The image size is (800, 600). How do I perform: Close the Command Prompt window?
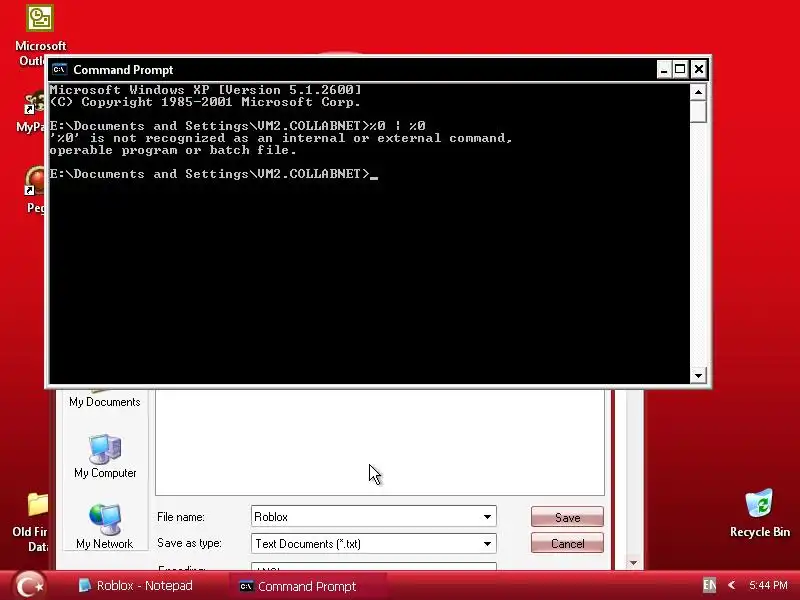(x=698, y=69)
